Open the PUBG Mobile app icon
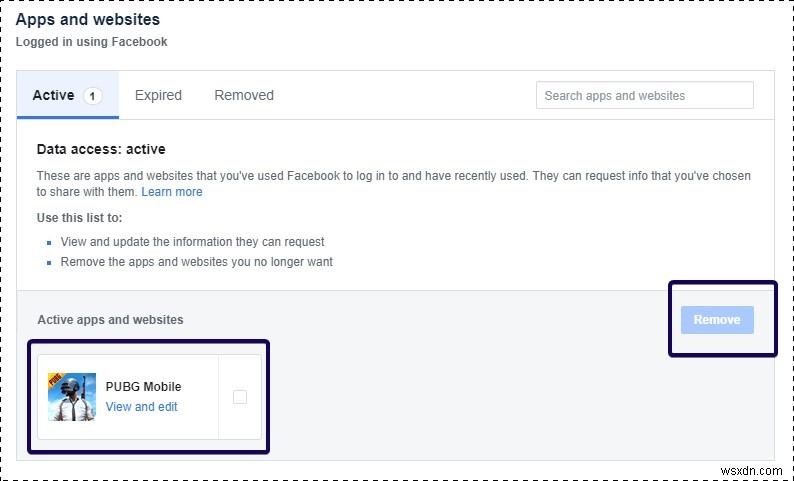 click(x=72, y=397)
